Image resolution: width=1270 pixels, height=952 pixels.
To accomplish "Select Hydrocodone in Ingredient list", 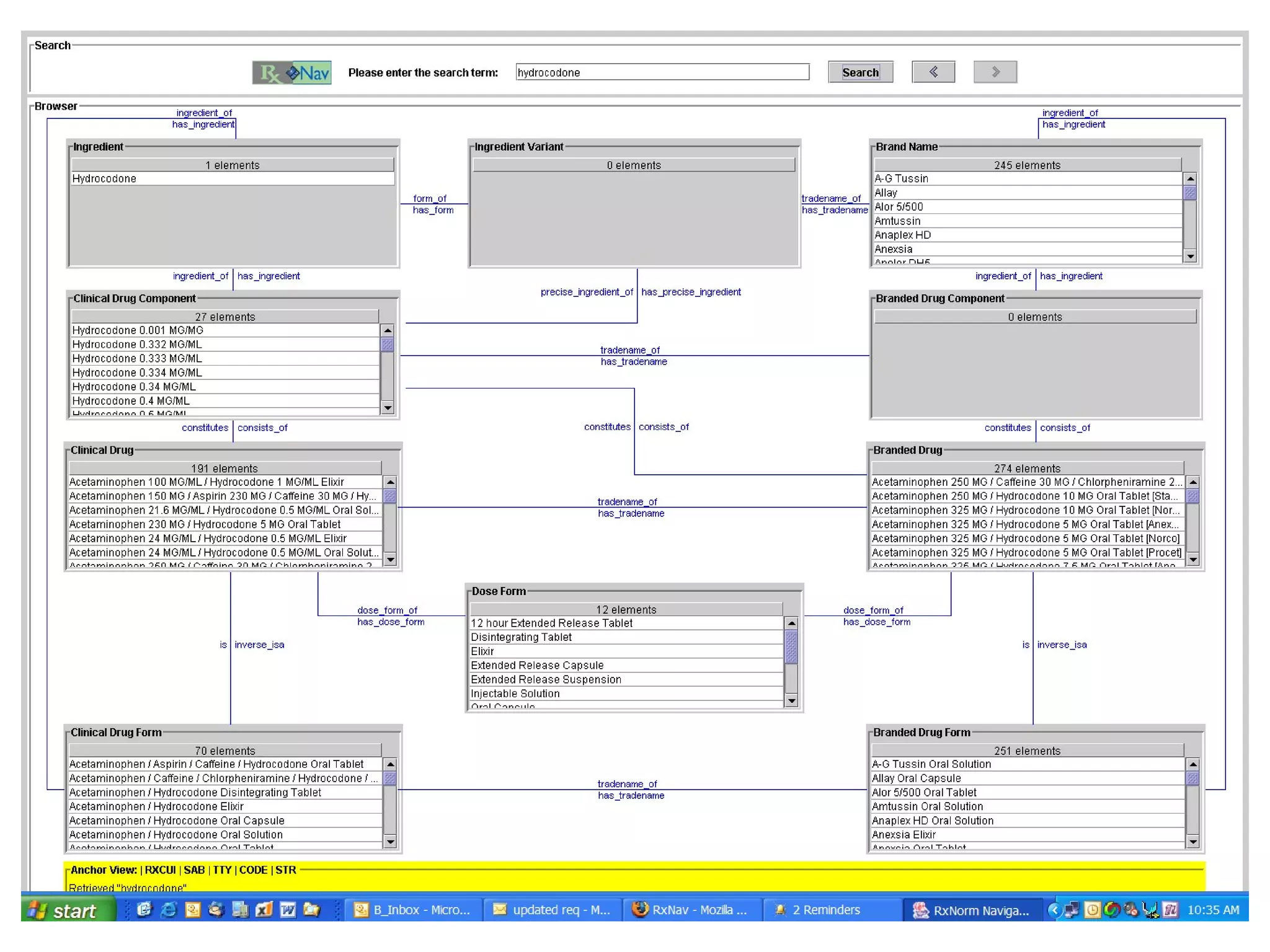I will (232, 178).
